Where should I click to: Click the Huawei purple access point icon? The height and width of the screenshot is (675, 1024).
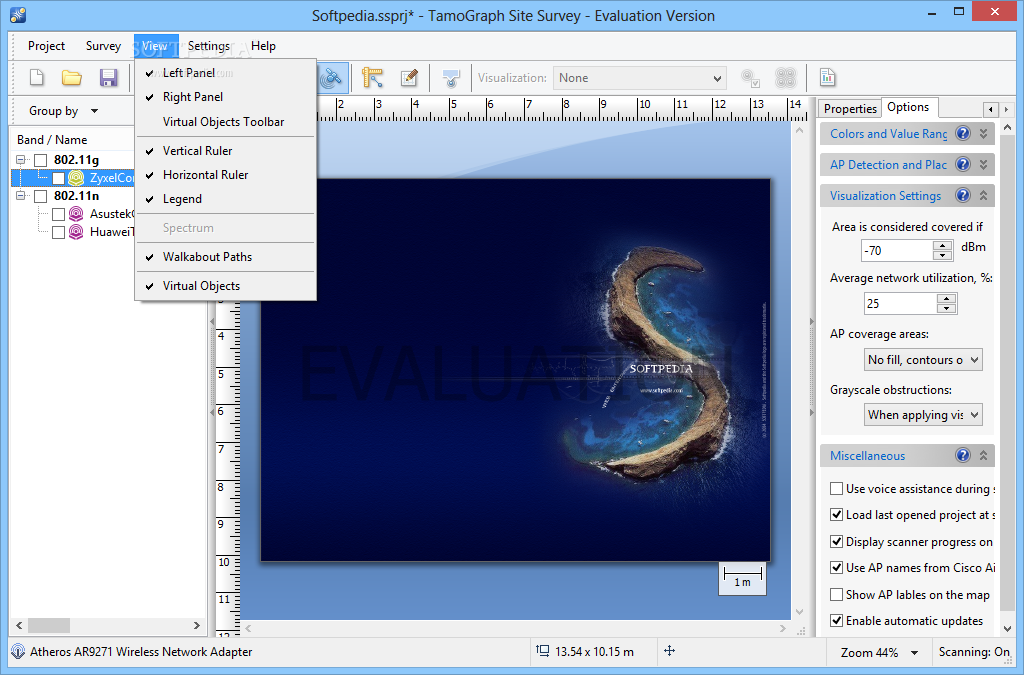pyautogui.click(x=76, y=232)
